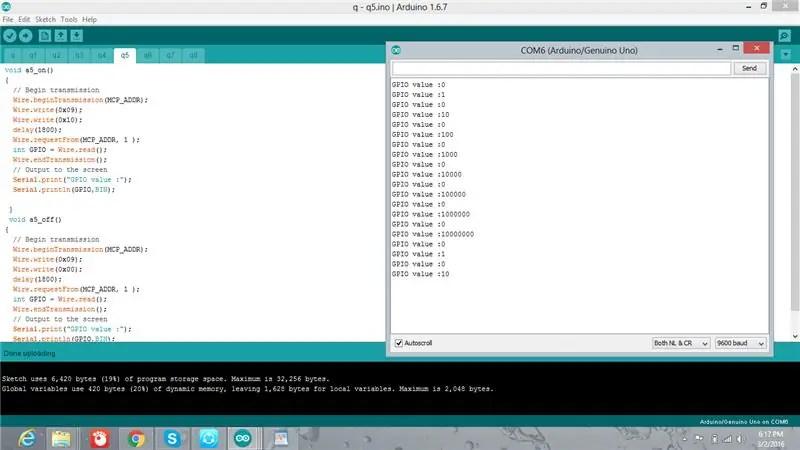Open the Help menu

[x=89, y=19]
